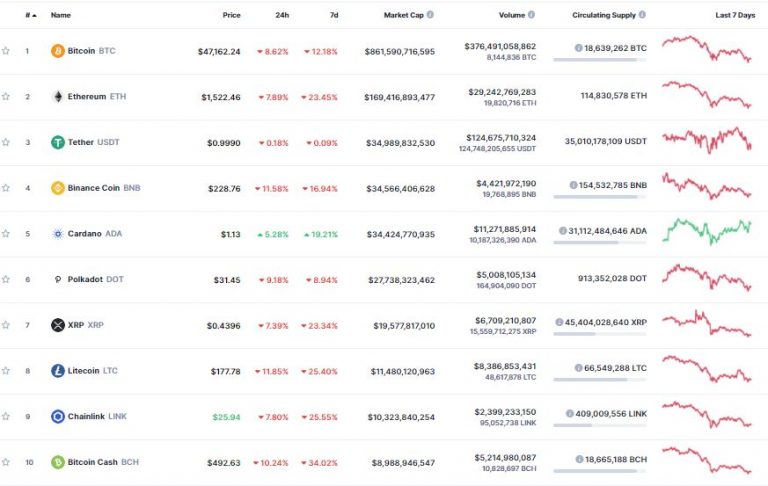Click the Cardano logo icon
768x486 pixels.
pyautogui.click(x=58, y=234)
